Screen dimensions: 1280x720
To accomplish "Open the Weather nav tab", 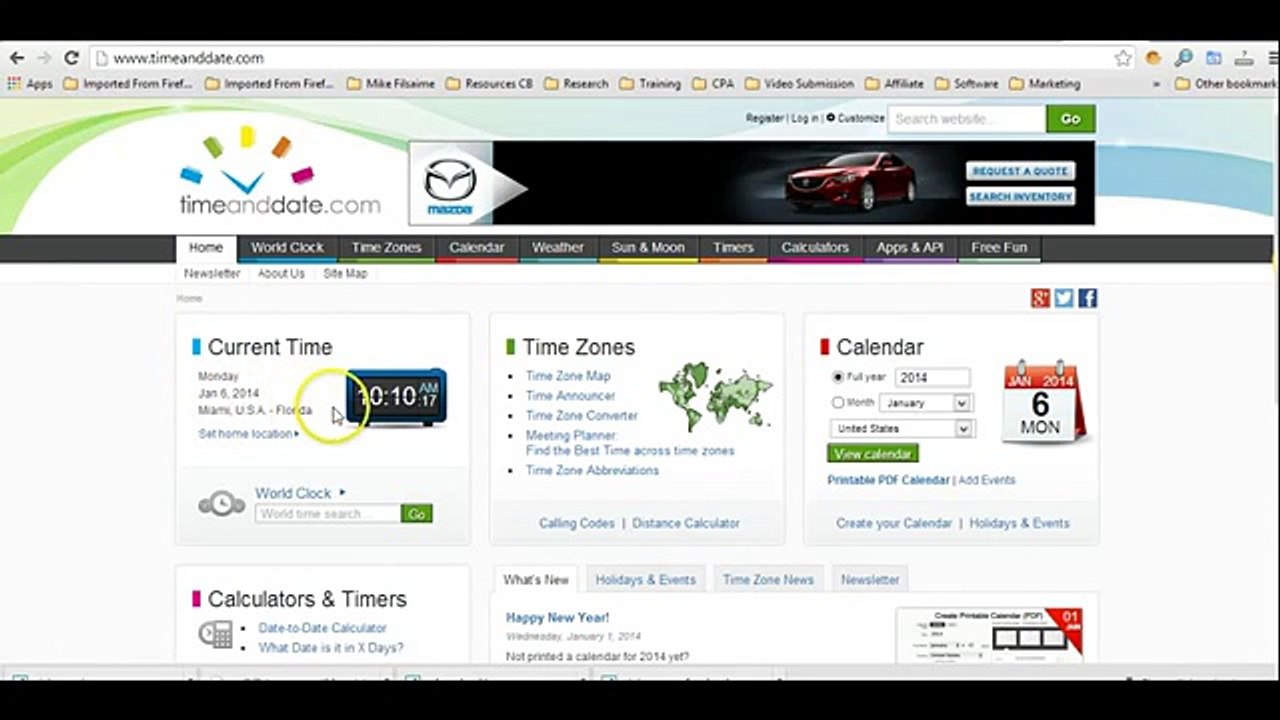I will tap(558, 248).
